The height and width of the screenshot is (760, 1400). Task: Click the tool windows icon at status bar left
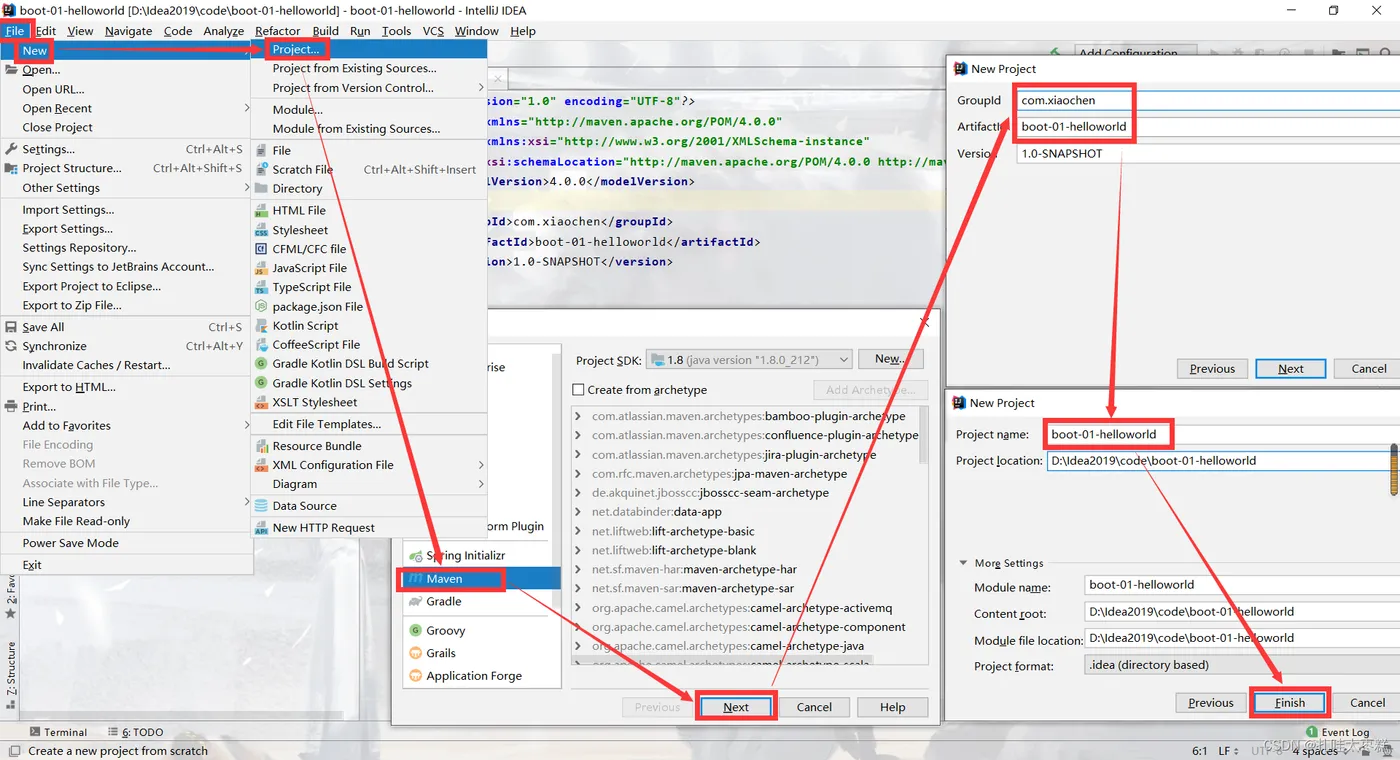click(12, 751)
